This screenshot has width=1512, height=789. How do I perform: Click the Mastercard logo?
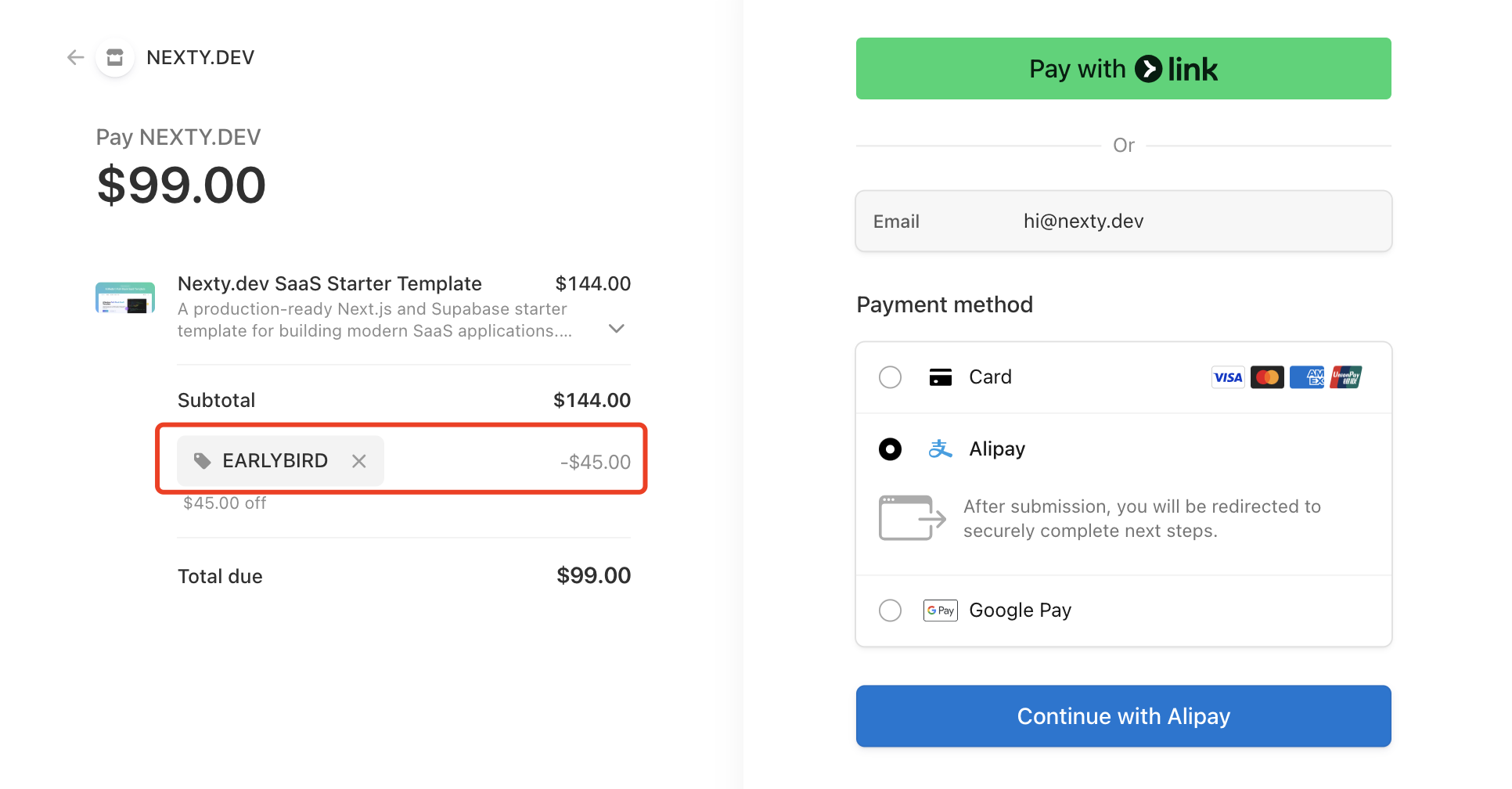[1267, 377]
